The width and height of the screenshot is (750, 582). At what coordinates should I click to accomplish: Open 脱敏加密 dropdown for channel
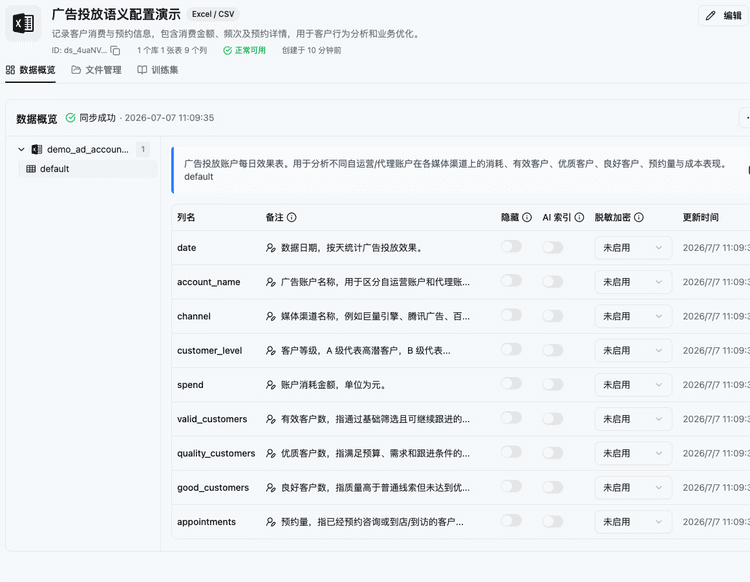(x=633, y=316)
